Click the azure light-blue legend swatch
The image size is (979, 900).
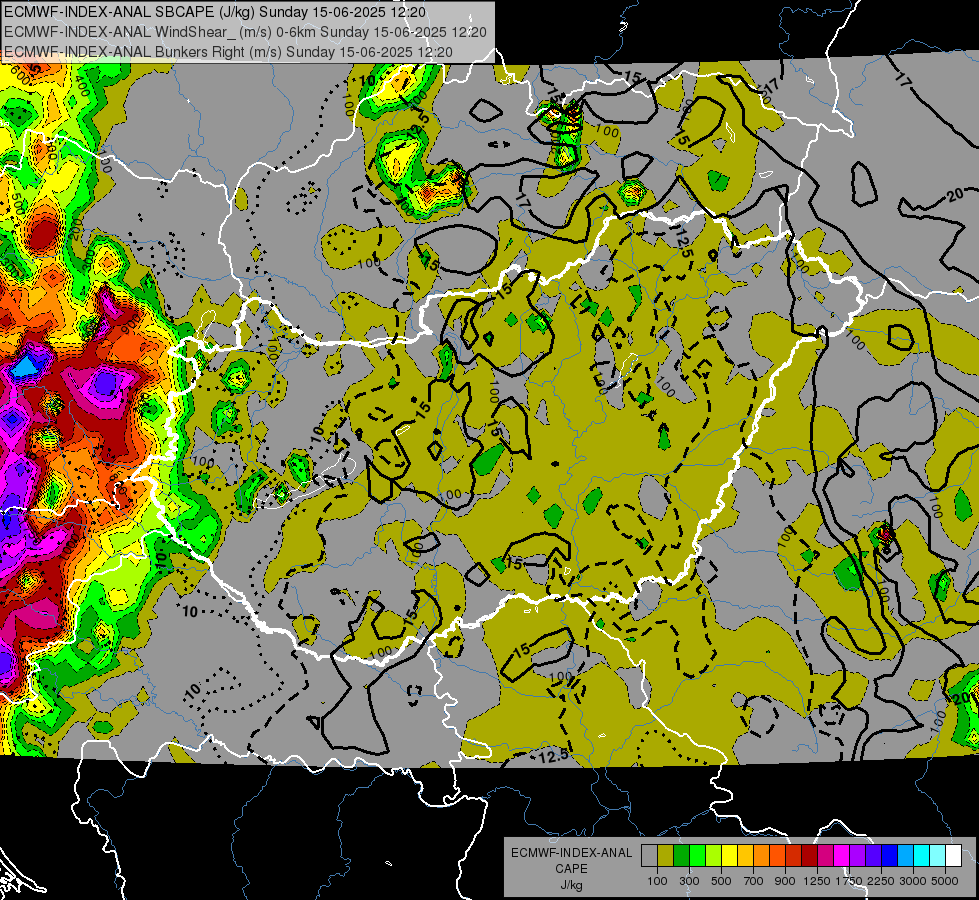pyautogui.click(x=906, y=856)
